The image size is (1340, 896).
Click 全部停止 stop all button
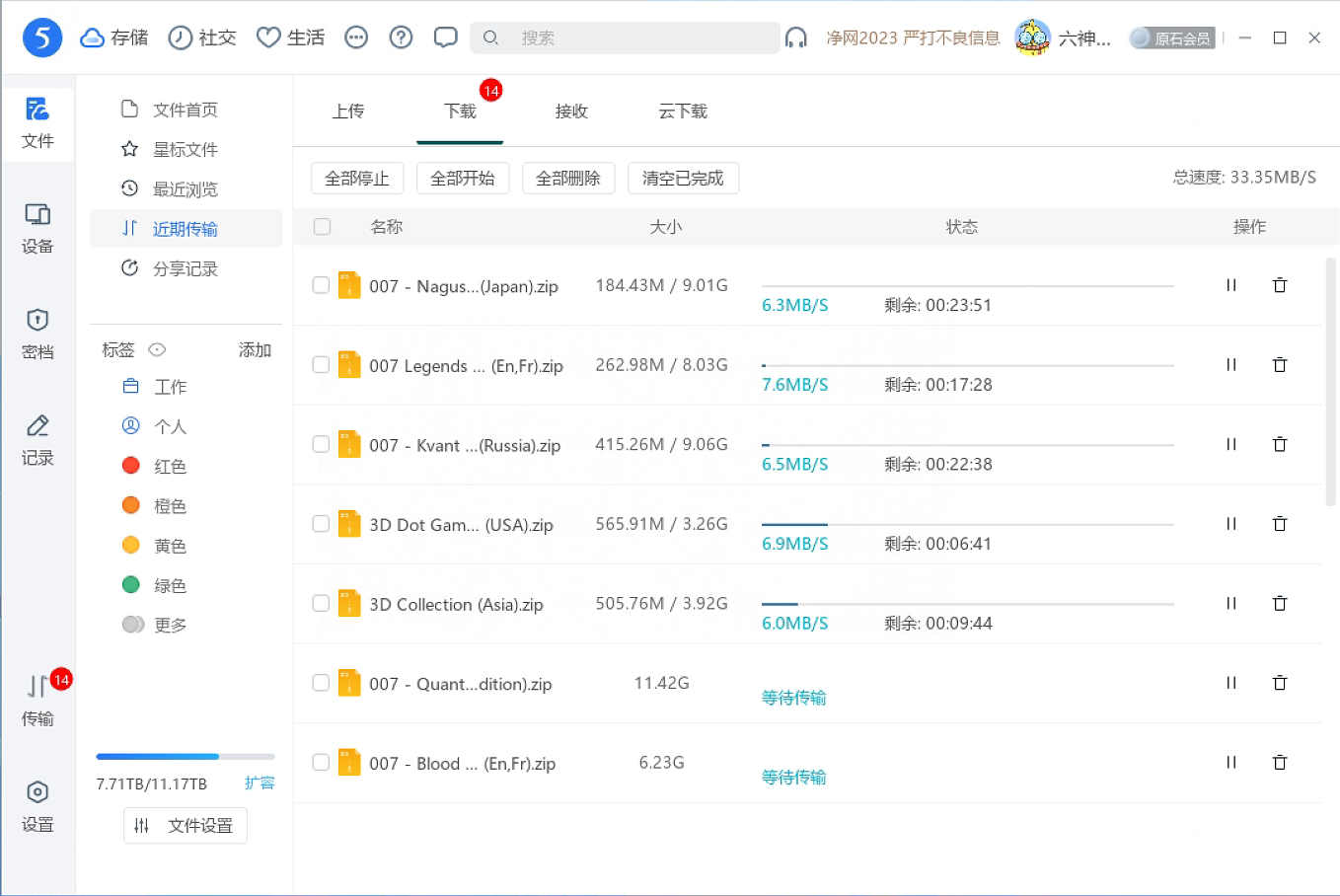tap(357, 179)
